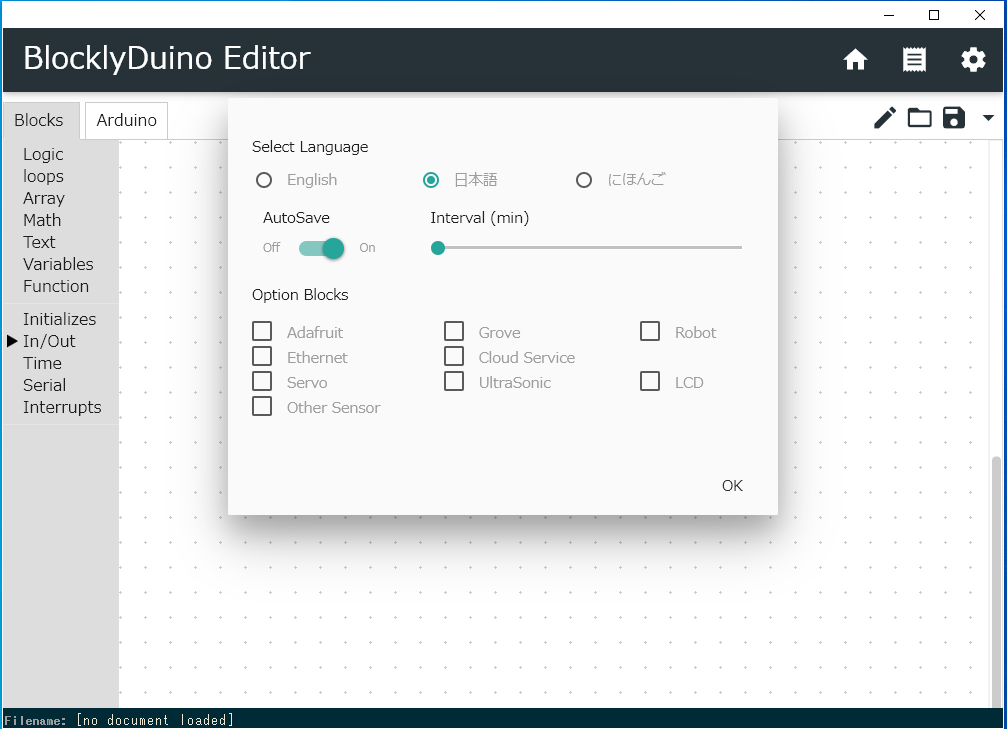Open the Variables block category
The width and height of the screenshot is (1007, 729).
58,264
